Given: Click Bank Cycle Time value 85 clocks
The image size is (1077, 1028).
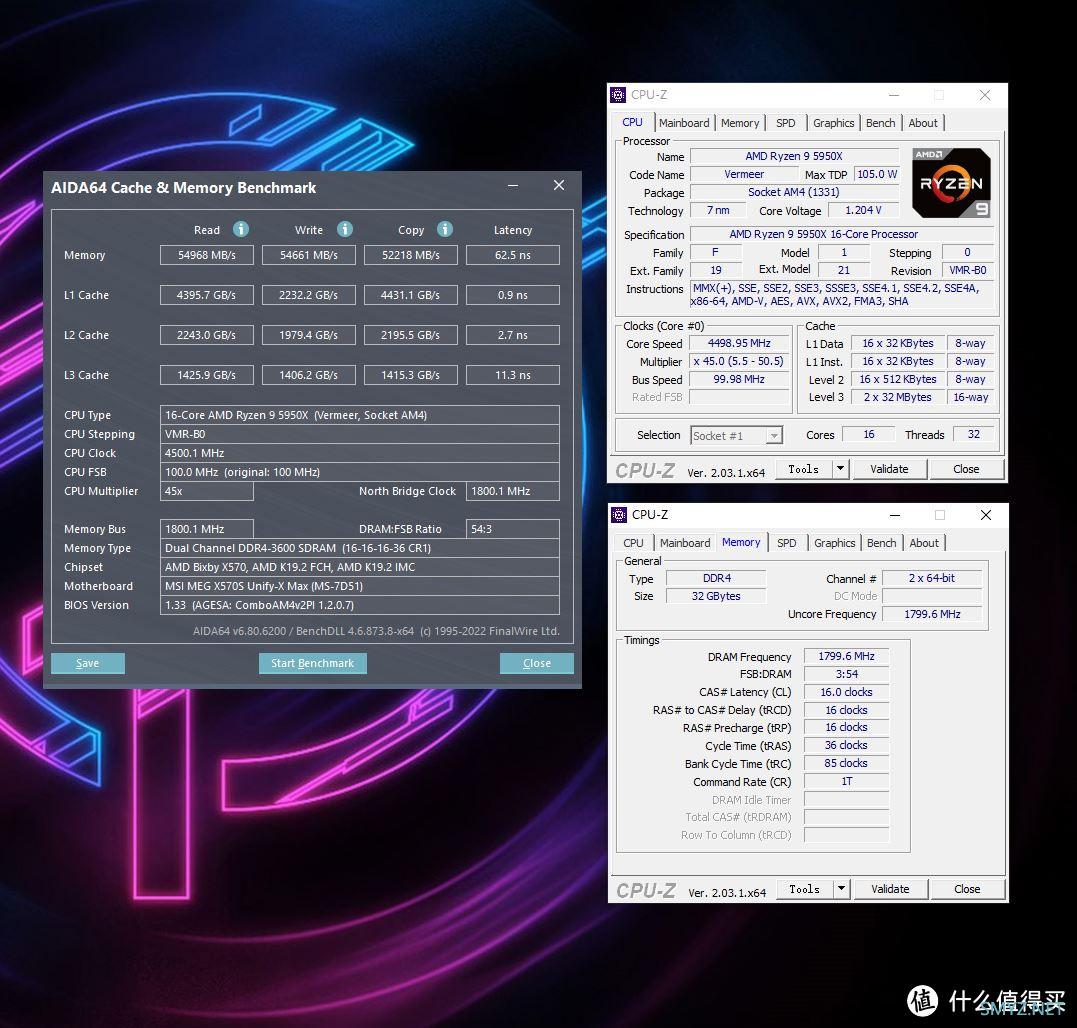Looking at the screenshot, I should (x=846, y=764).
